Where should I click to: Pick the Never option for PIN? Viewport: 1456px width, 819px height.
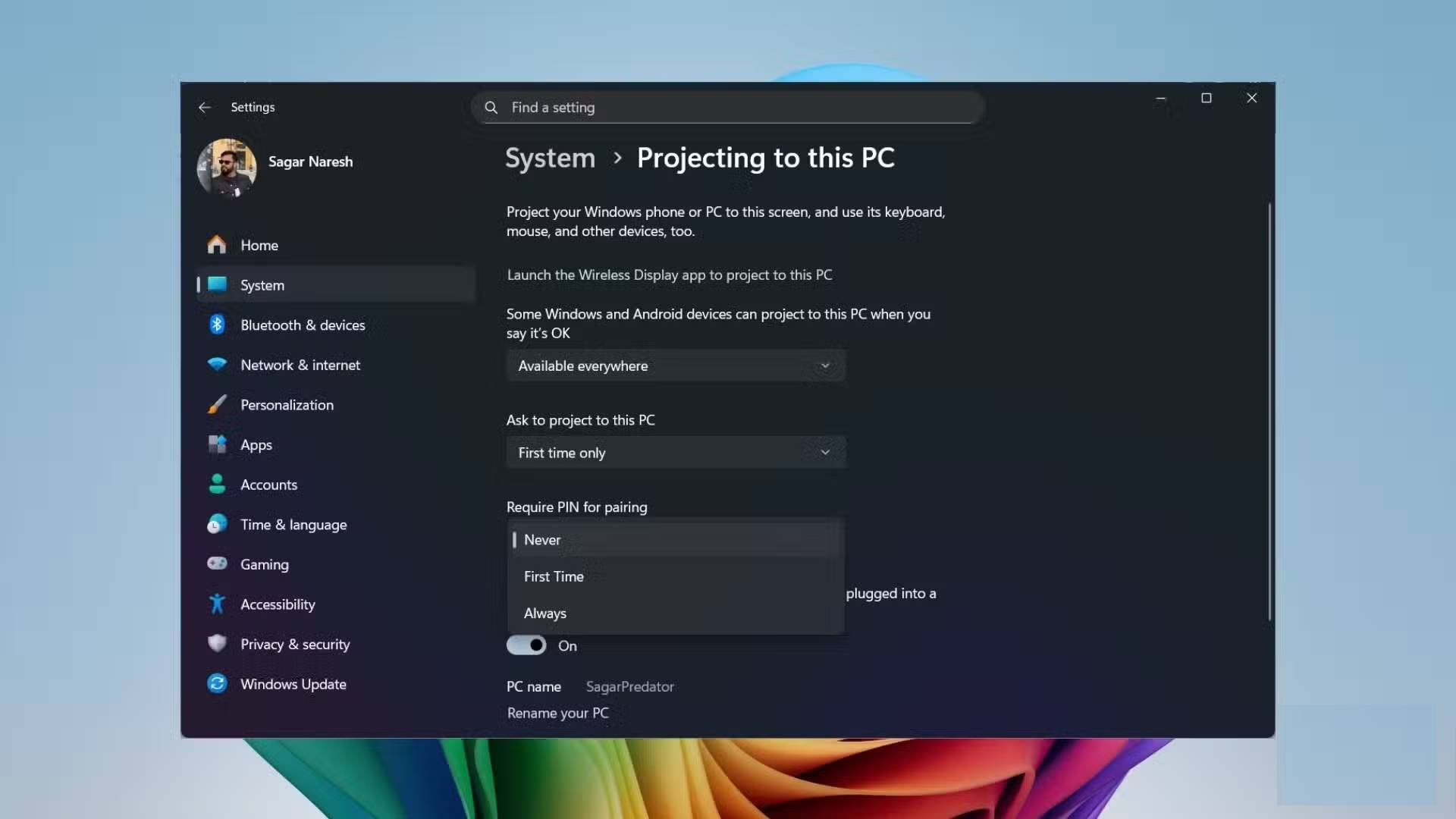tap(542, 540)
